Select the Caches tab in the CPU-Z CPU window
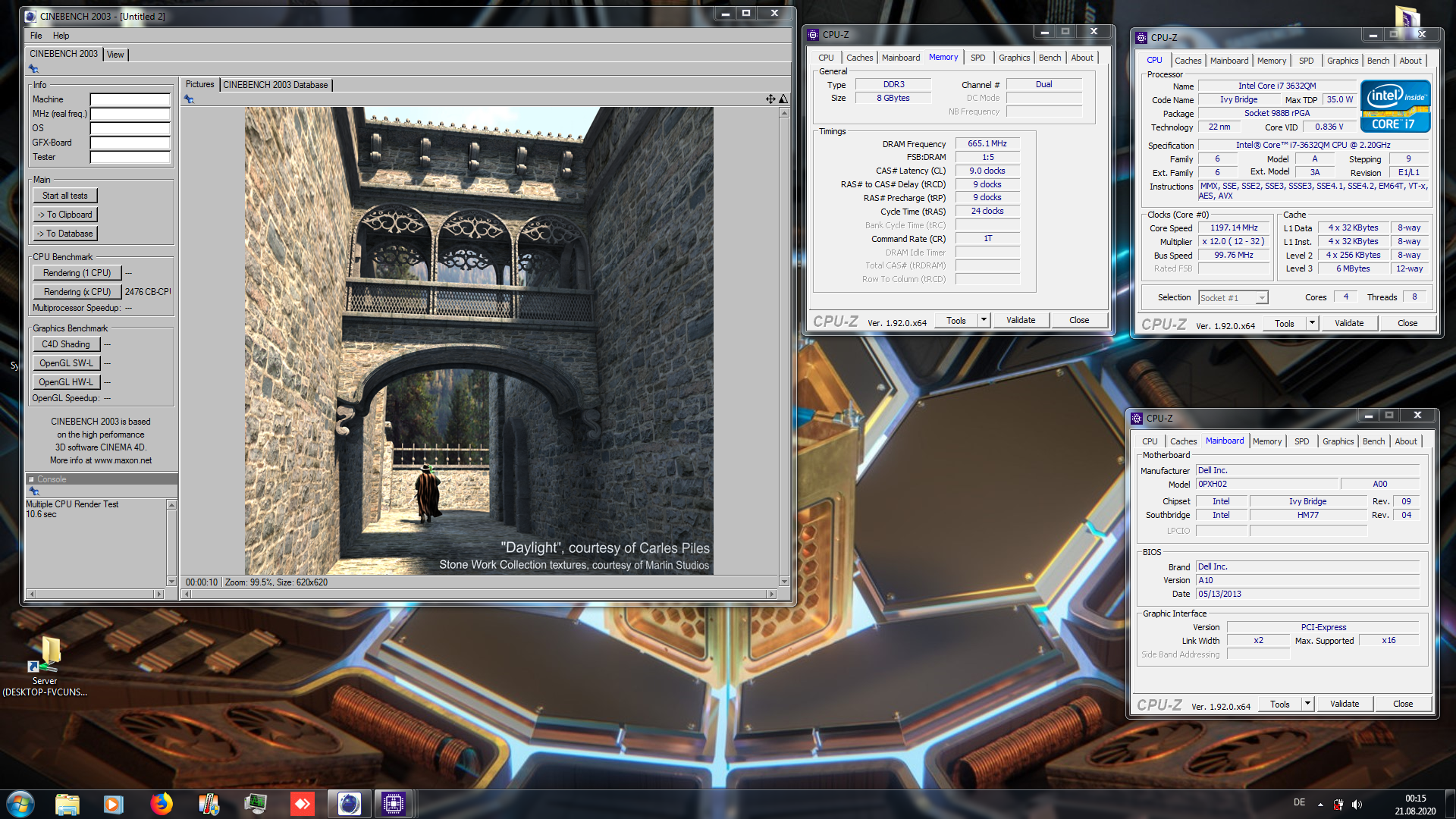This screenshot has width=1456, height=819. 1188,61
